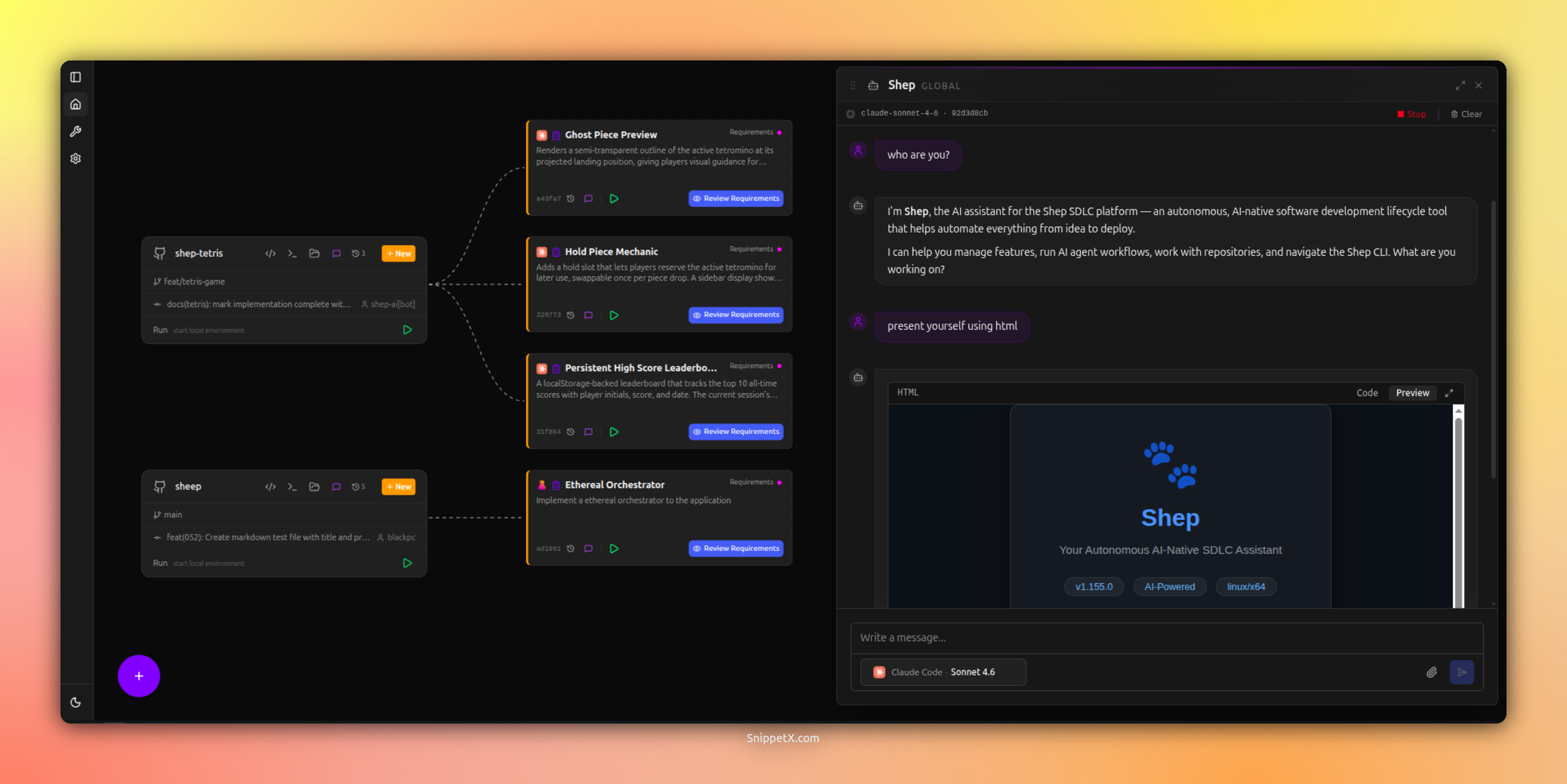Open chat icon for shep-tetris repository

tap(336, 254)
